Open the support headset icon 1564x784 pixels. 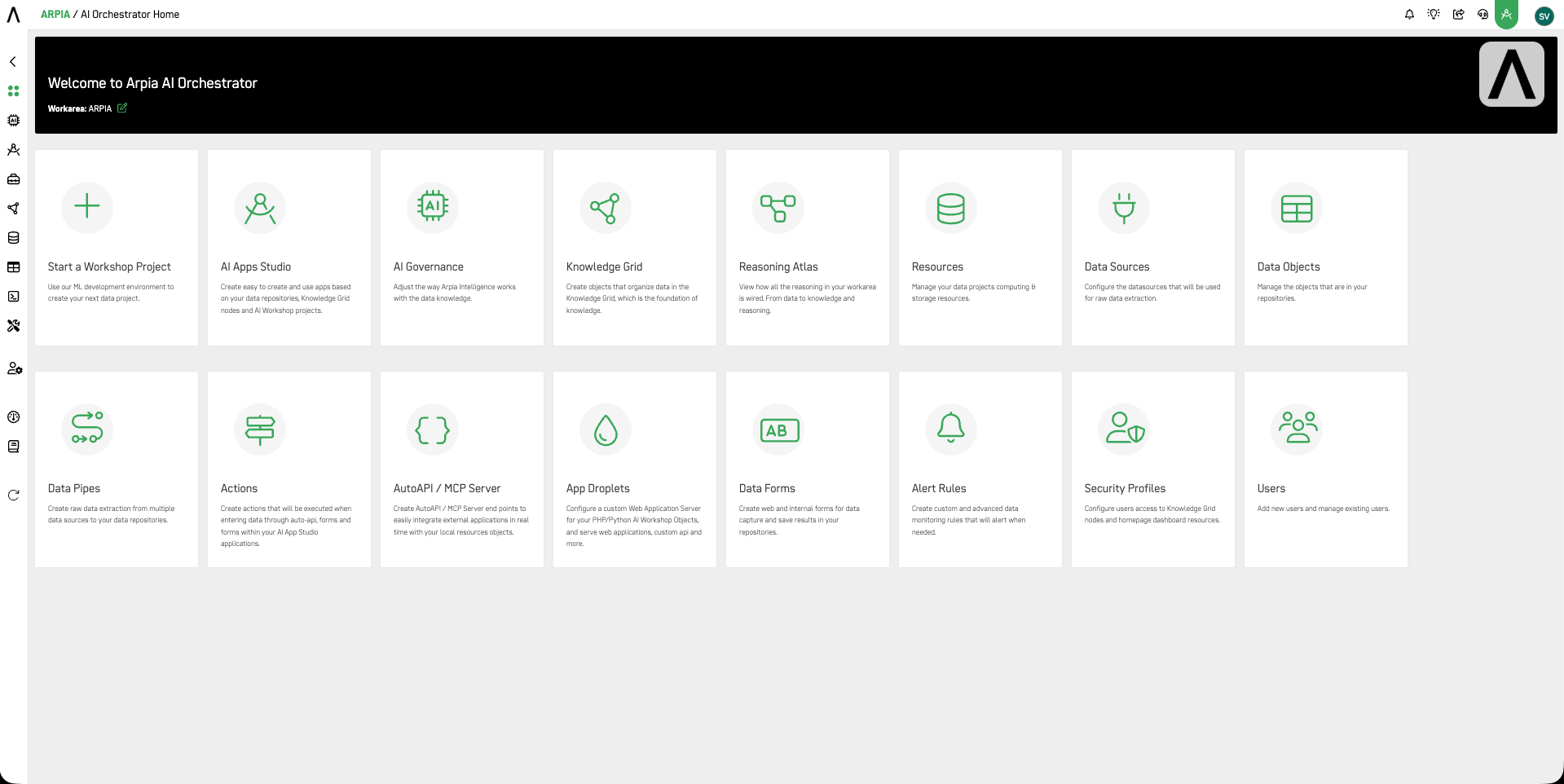click(x=1482, y=15)
